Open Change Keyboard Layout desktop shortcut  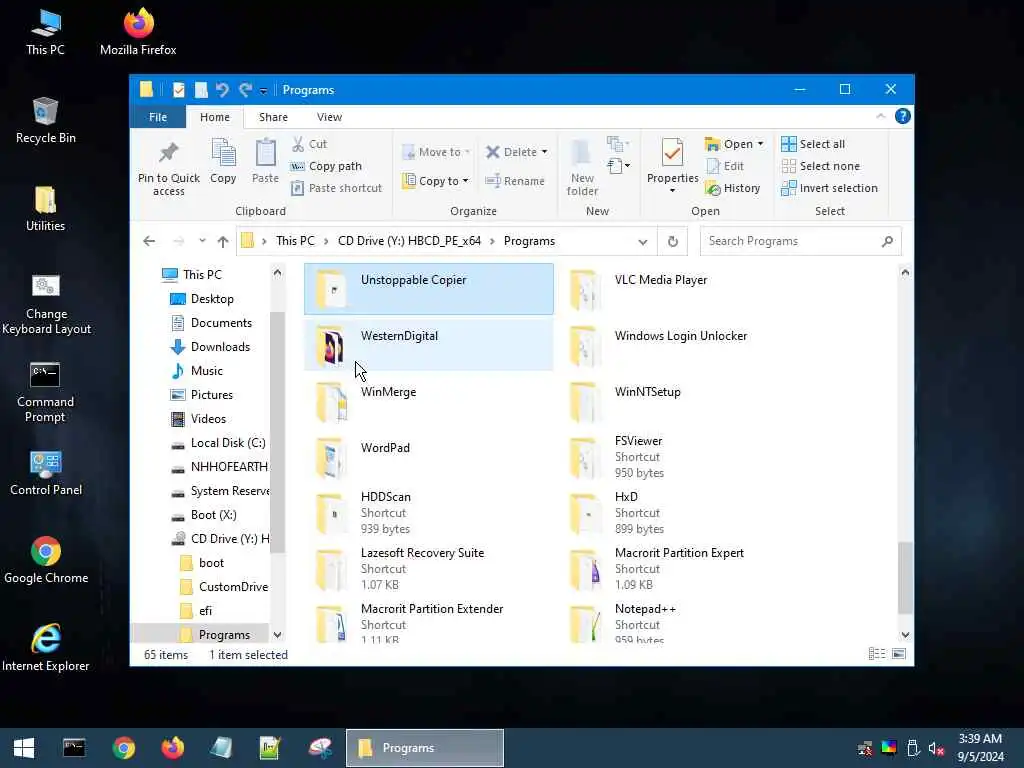click(x=46, y=304)
